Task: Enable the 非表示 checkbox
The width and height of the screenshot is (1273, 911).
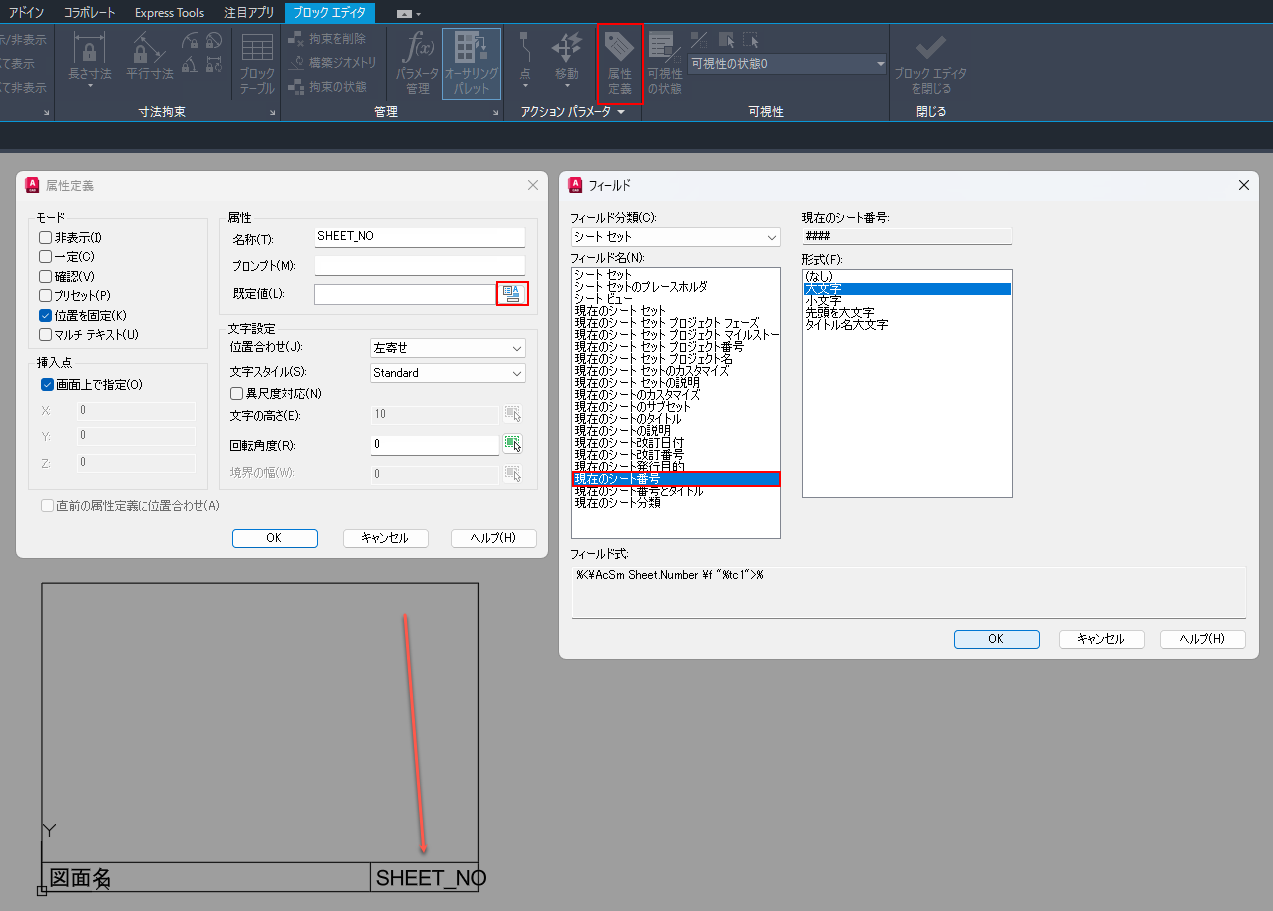Action: click(x=45, y=238)
